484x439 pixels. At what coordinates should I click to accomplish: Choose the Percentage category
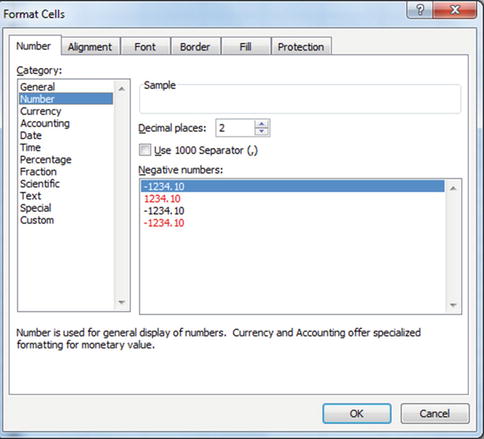(46, 159)
